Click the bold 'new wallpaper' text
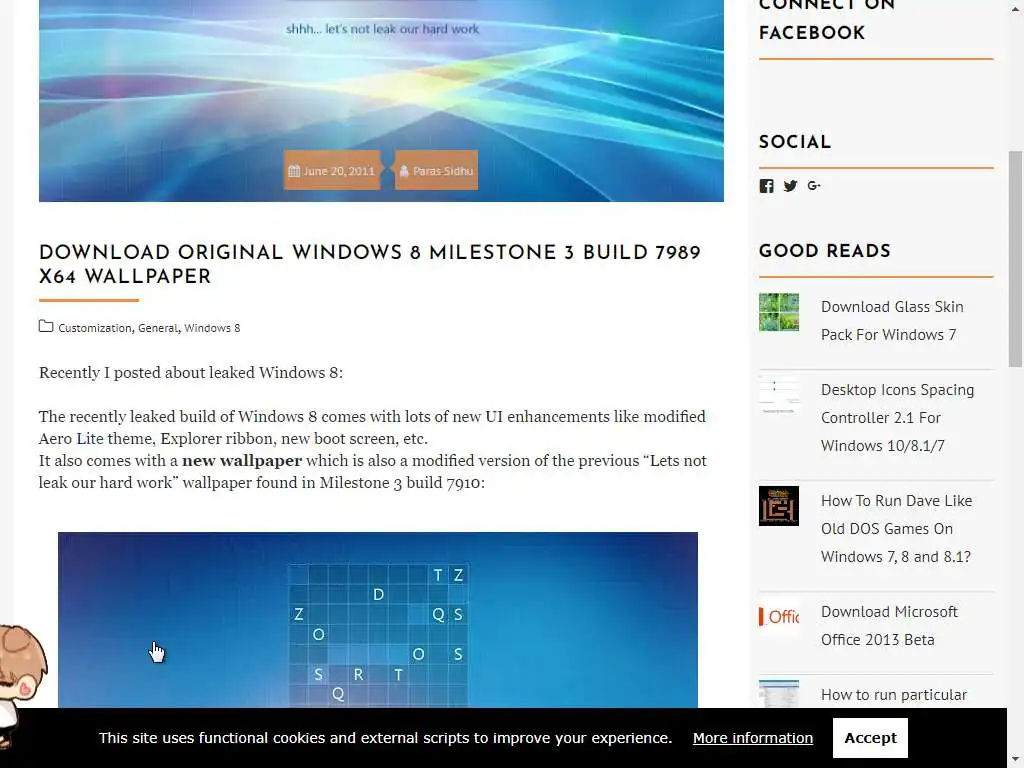1024x768 pixels. [x=242, y=461]
